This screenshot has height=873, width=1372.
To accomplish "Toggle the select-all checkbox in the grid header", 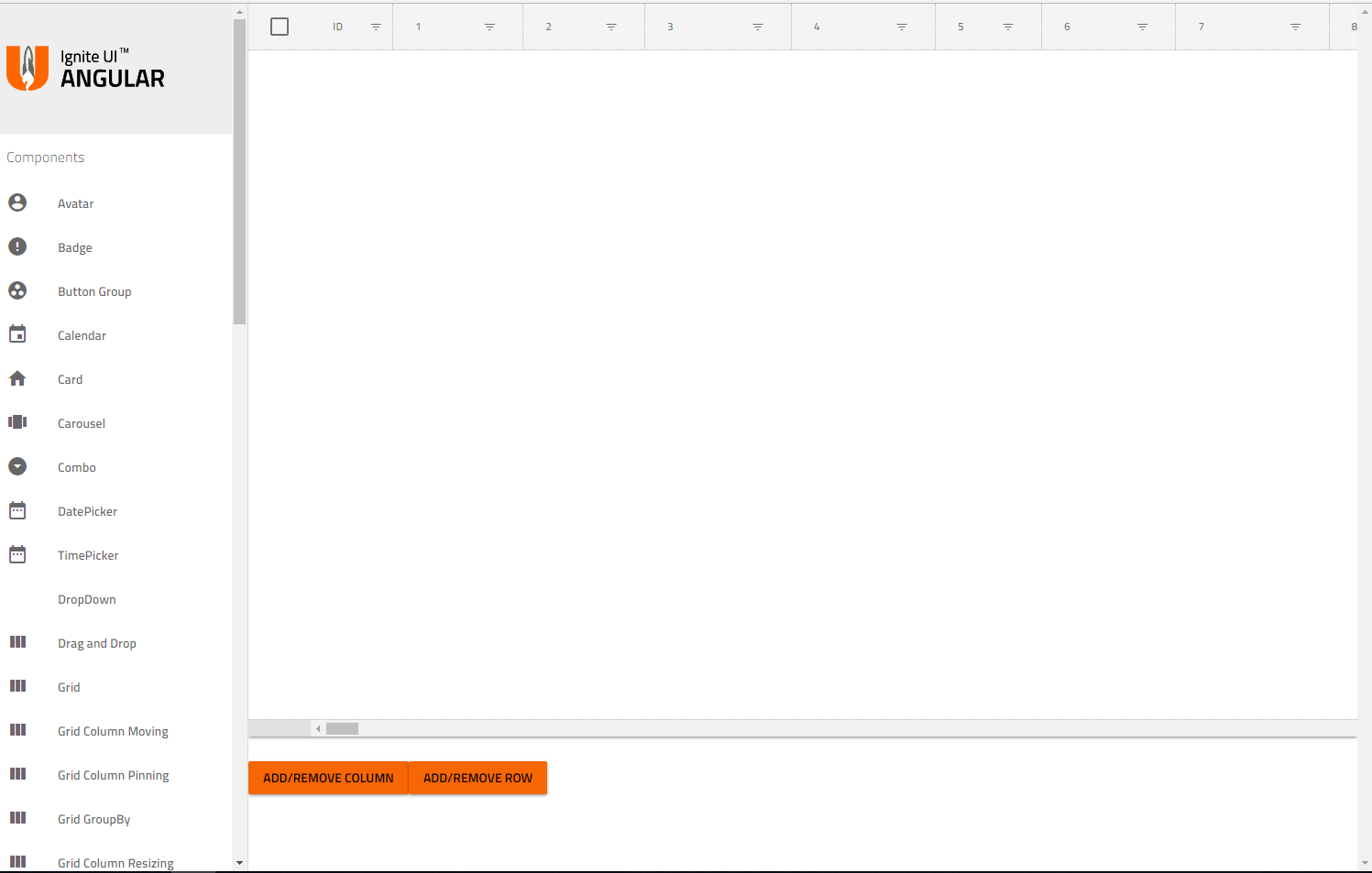I will tap(279, 26).
